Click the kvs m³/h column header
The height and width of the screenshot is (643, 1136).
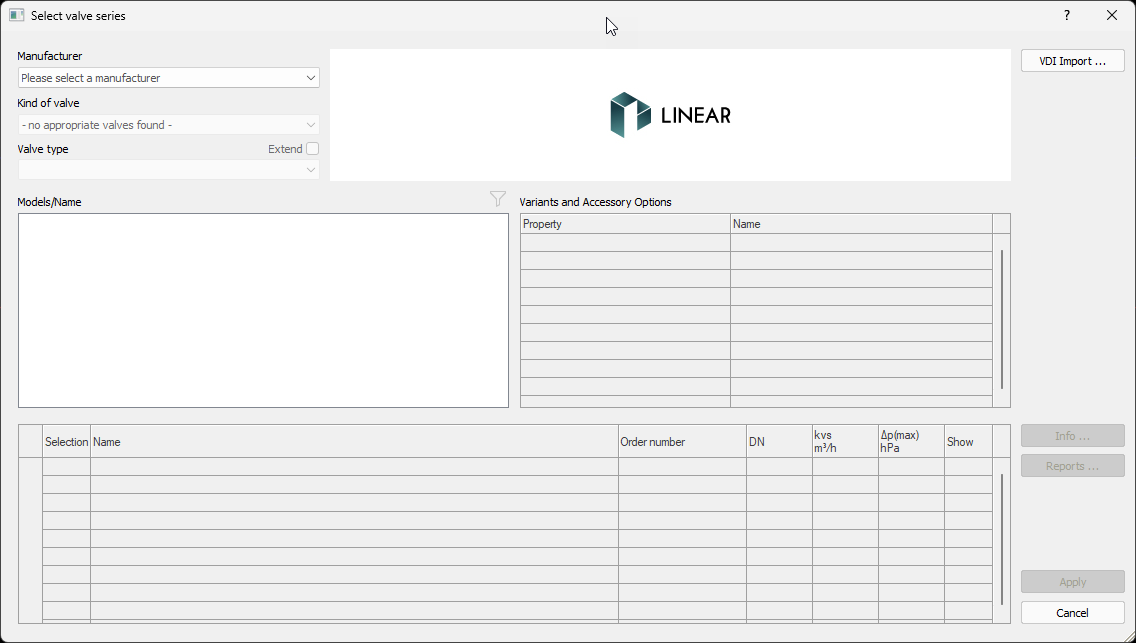coord(845,442)
